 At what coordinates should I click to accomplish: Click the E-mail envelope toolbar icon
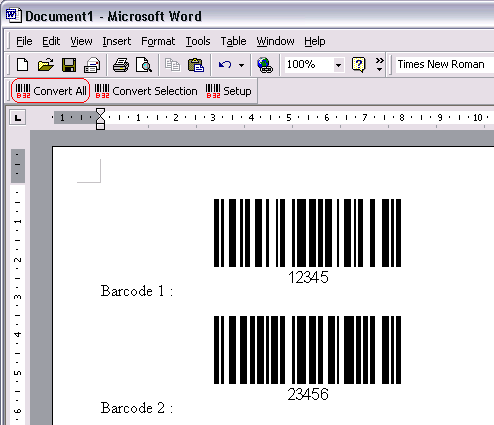pyautogui.click(x=92, y=65)
